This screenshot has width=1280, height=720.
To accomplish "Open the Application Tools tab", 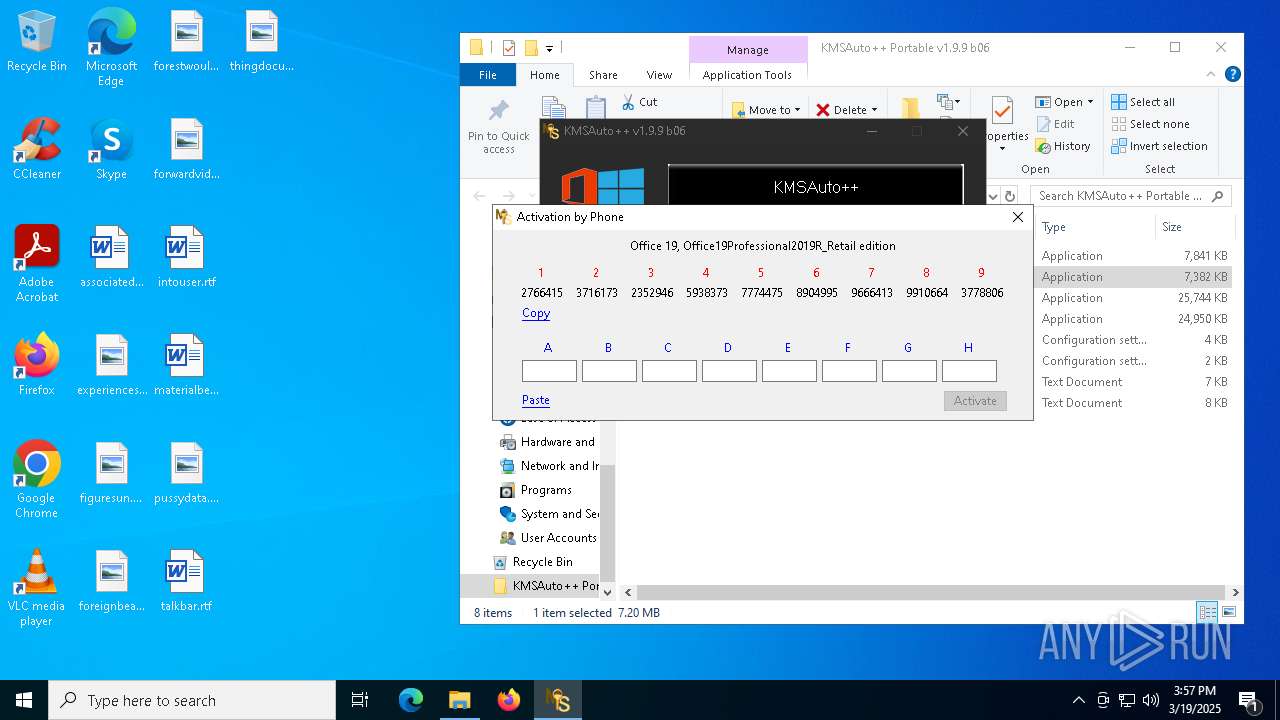I will [747, 75].
